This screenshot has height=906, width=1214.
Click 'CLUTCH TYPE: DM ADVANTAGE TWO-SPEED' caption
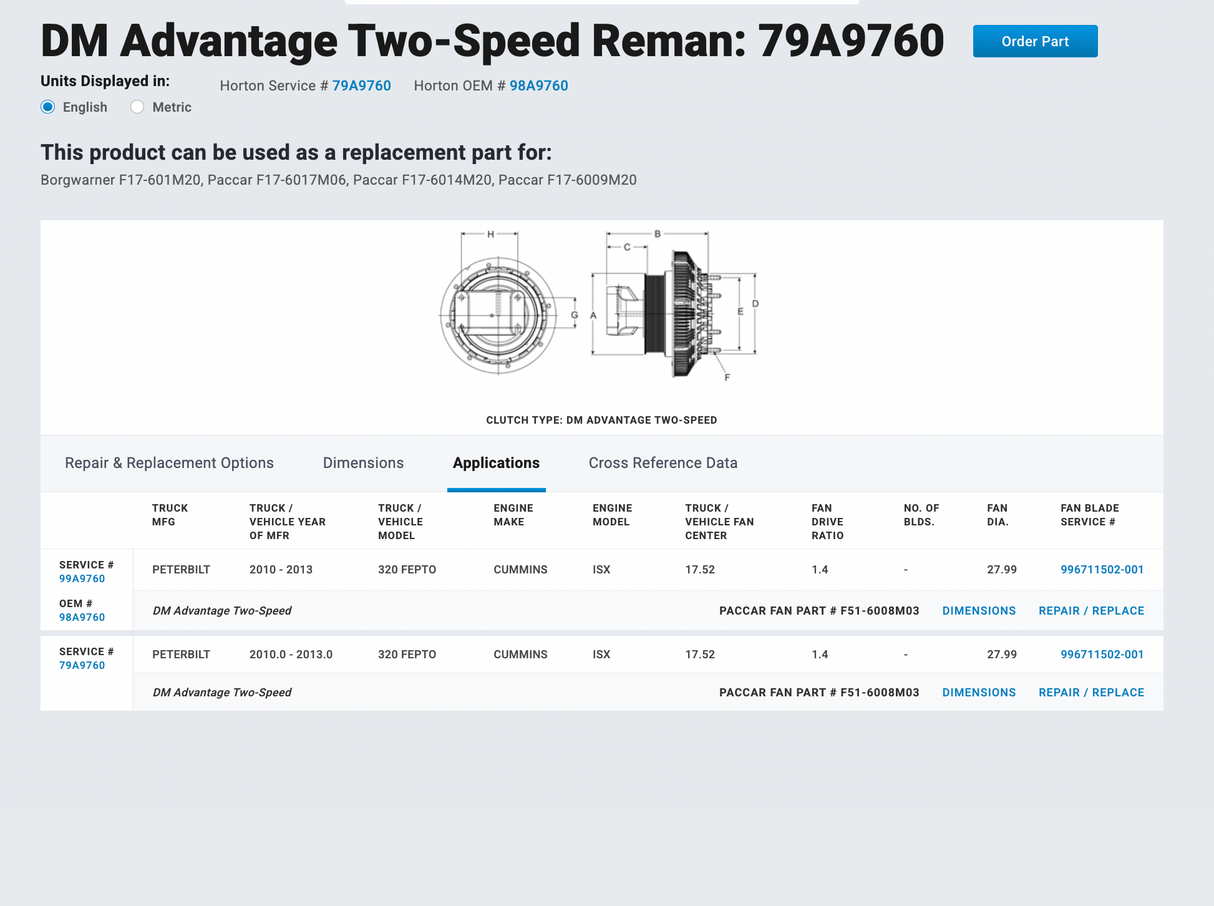tap(602, 420)
